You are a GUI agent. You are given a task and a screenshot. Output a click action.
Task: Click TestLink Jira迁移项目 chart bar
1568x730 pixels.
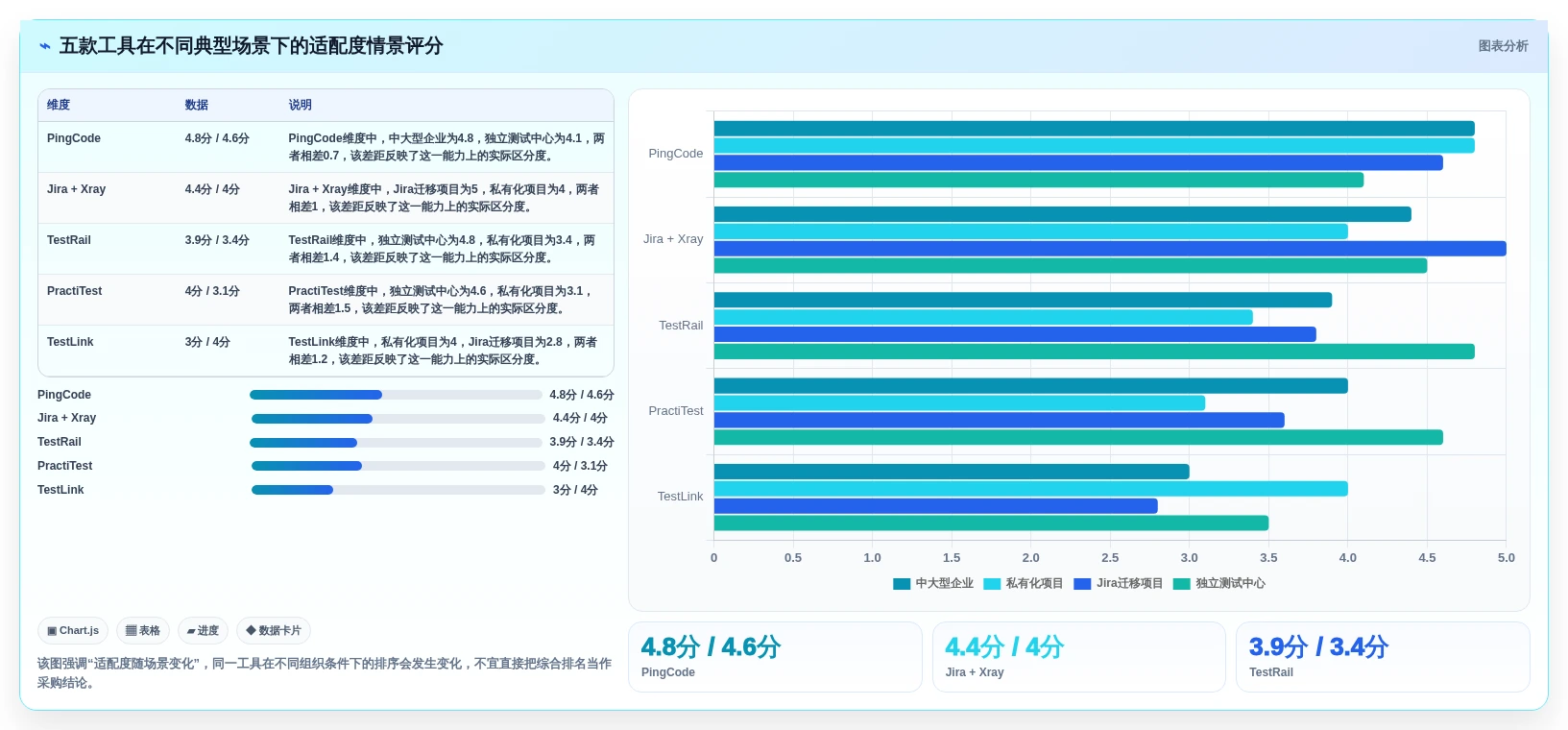coord(936,506)
